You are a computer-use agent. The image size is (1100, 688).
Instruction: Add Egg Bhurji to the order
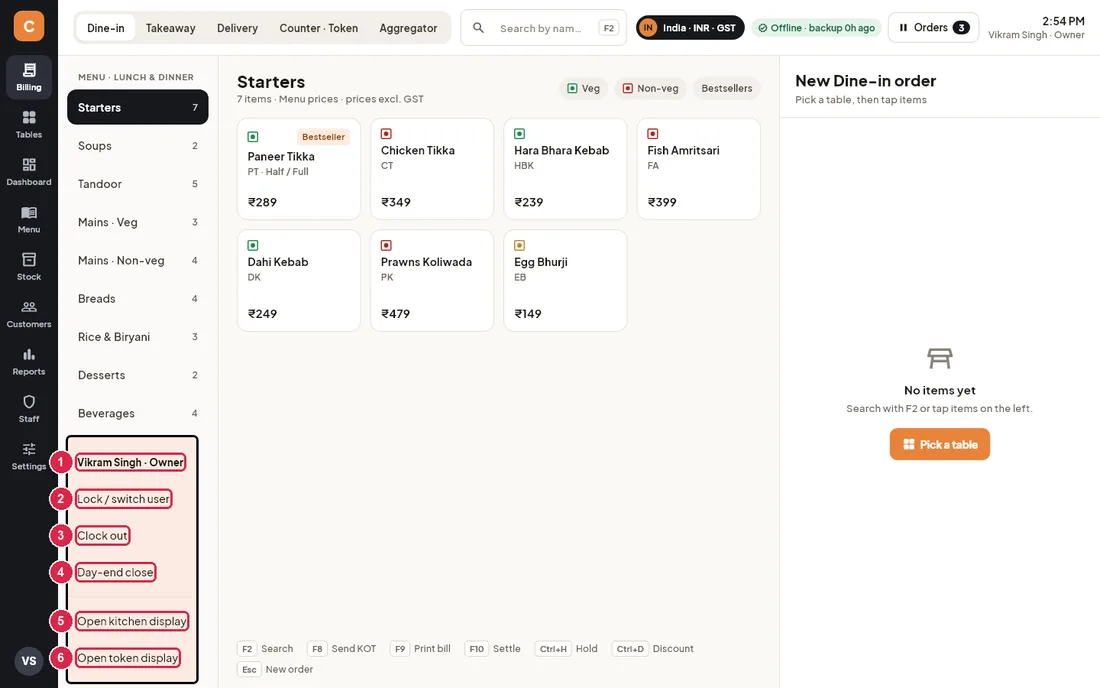(x=565, y=281)
